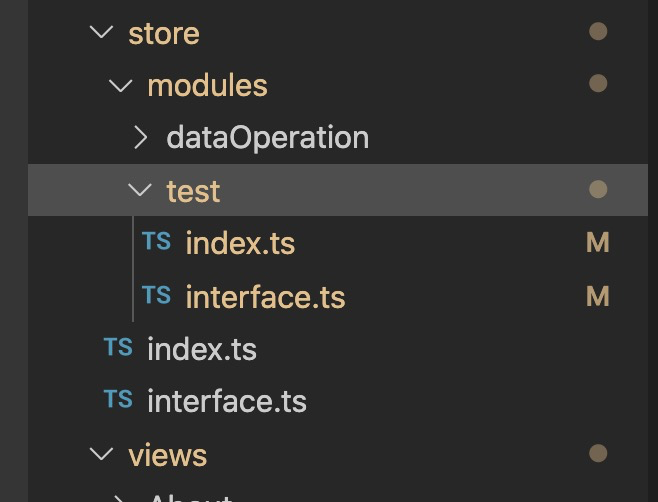Image resolution: width=658 pixels, height=502 pixels.
Task: Click TS icon of store index.ts
Action: 118,348
